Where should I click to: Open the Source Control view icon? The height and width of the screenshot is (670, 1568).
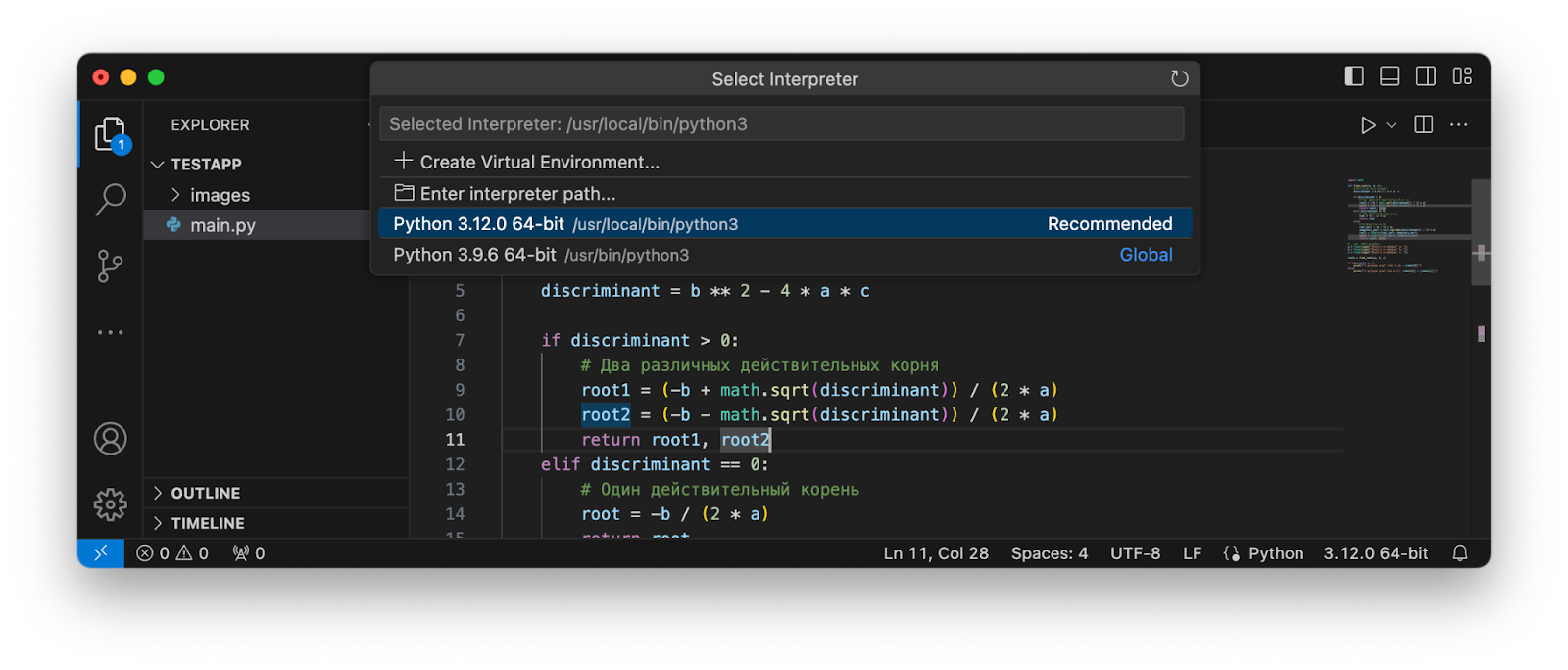111,265
